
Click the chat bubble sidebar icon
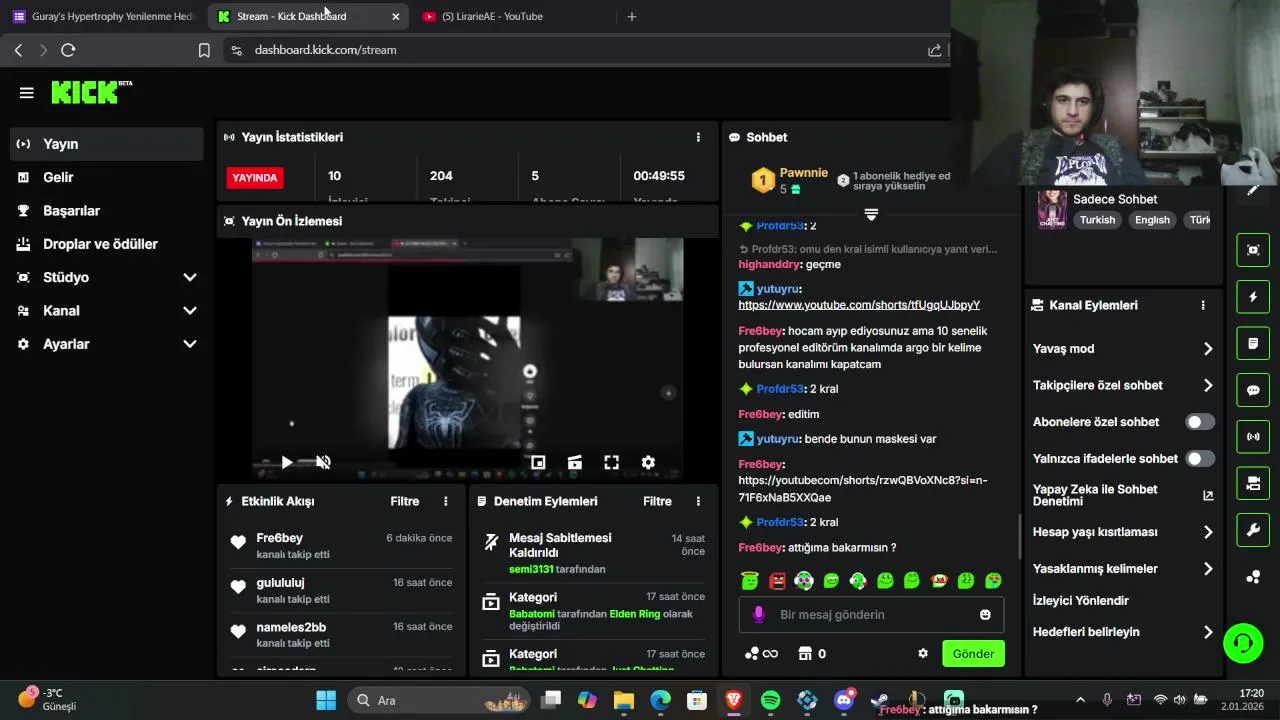pyautogui.click(x=1253, y=390)
